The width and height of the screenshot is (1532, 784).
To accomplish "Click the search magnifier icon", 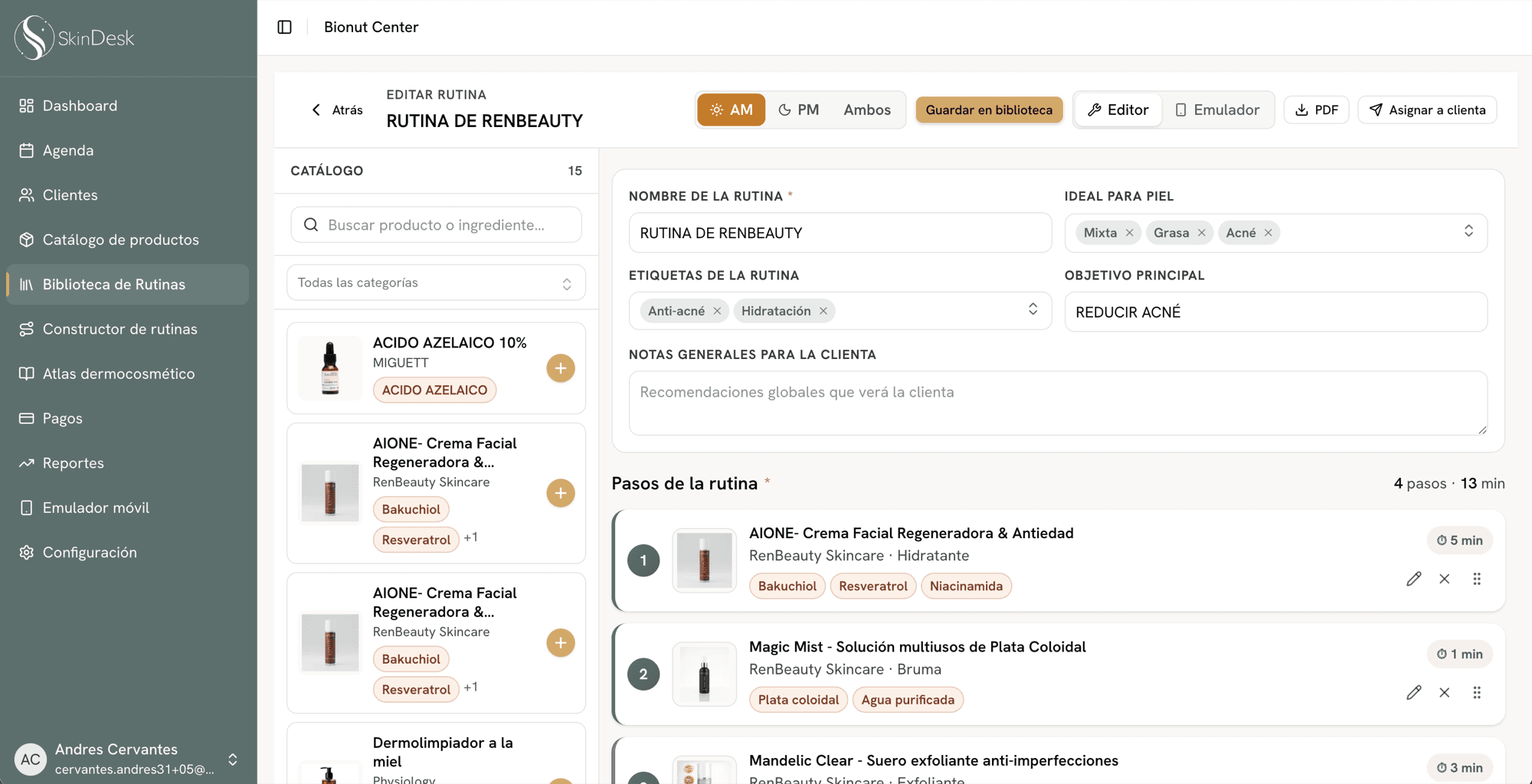I will [x=311, y=224].
